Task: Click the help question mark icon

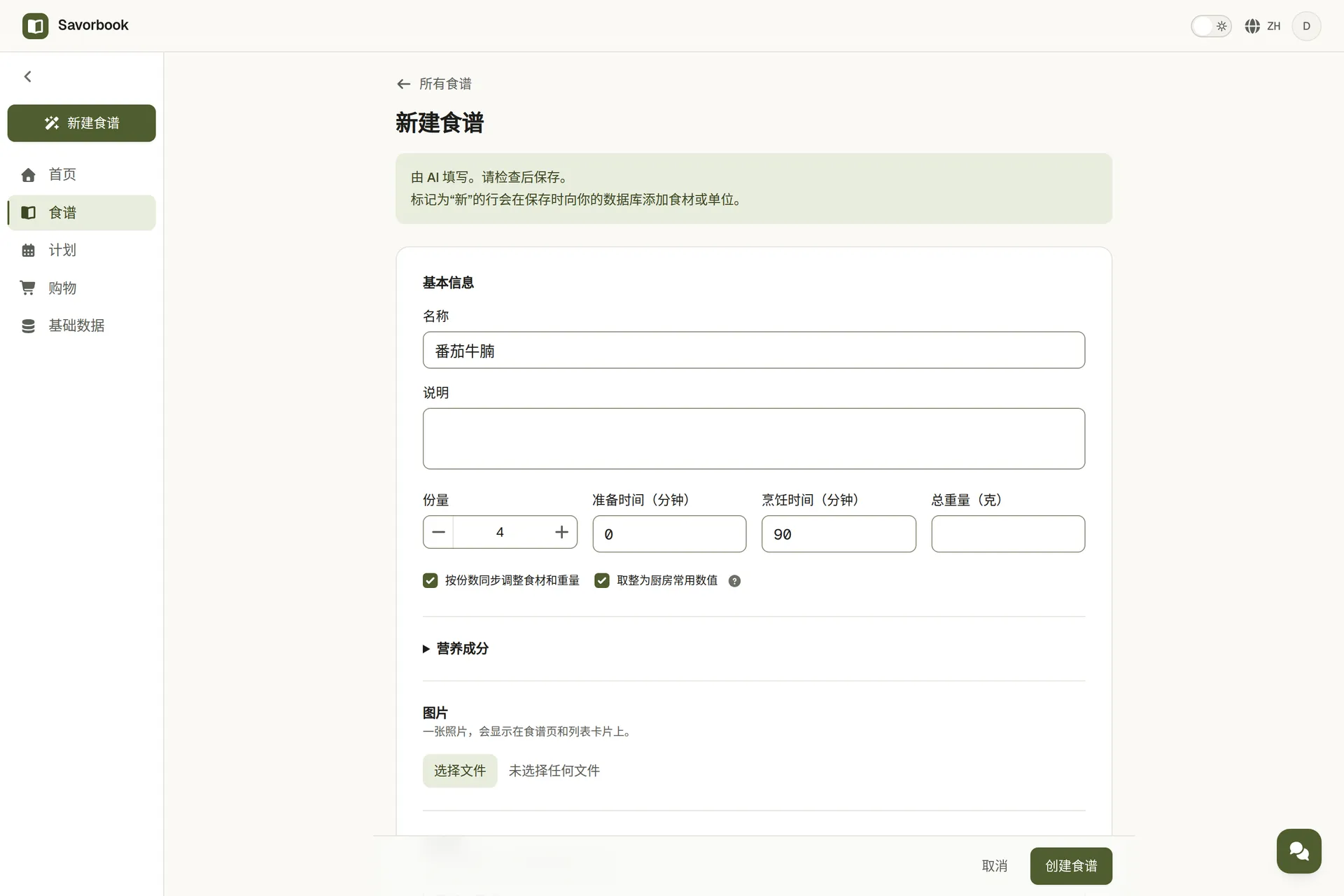Action: click(x=734, y=581)
